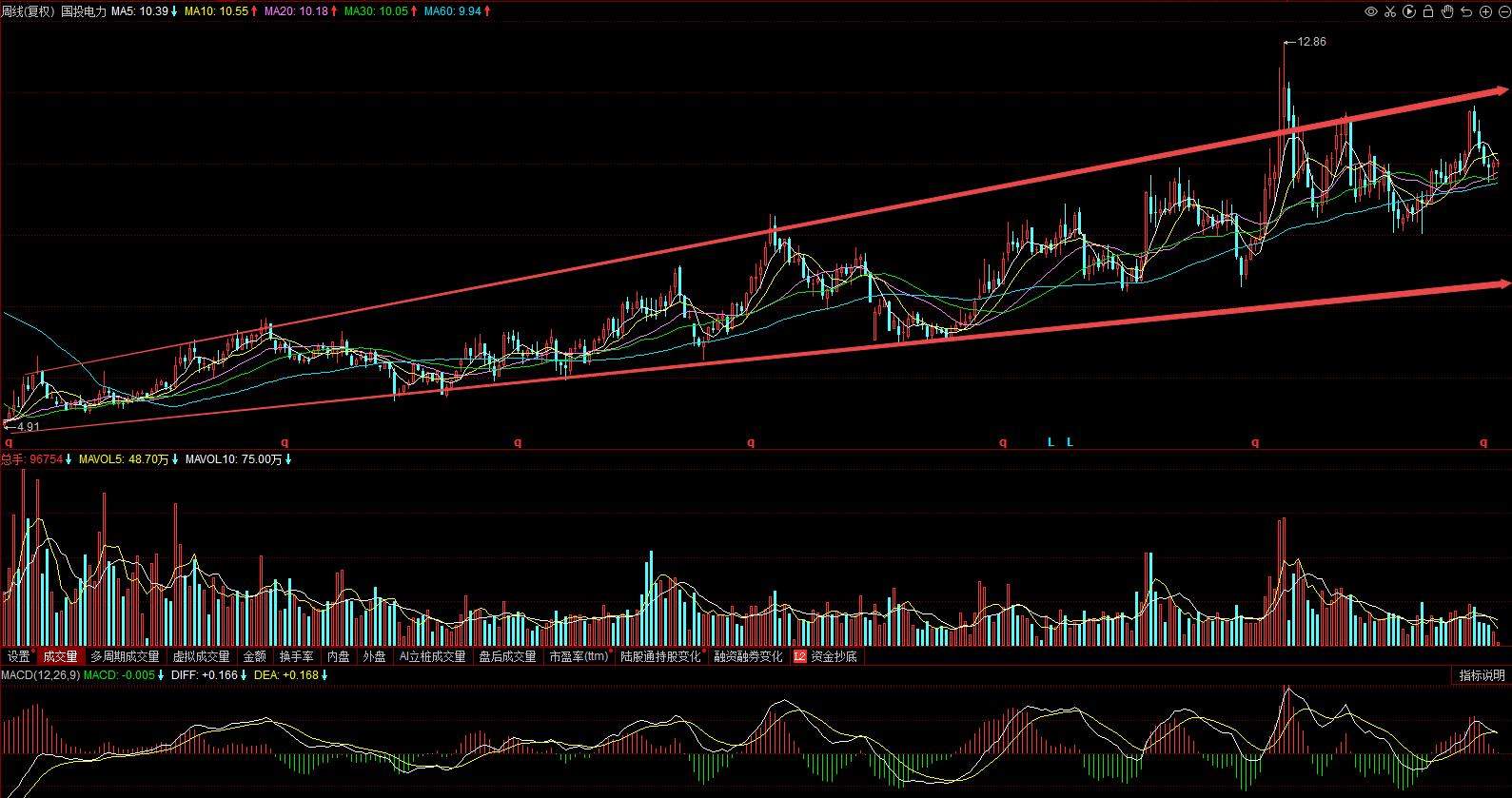Viewport: 1512px width, 798px height.
Task: Click the 12.86 high price marker
Action: click(x=1310, y=42)
